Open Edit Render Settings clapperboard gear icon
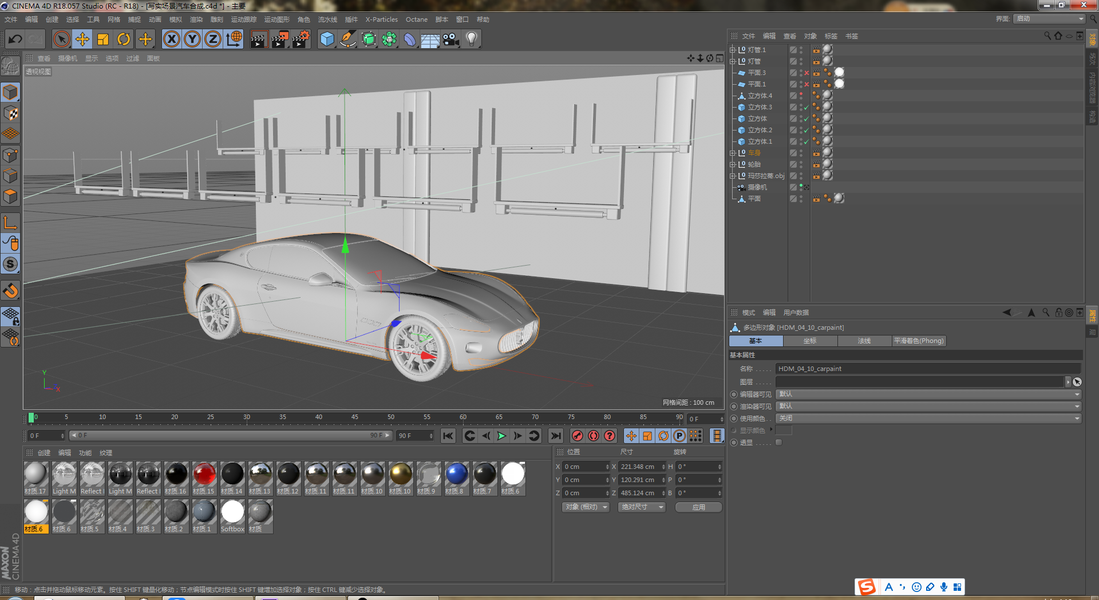Viewport: 1099px width, 600px height. (x=300, y=39)
